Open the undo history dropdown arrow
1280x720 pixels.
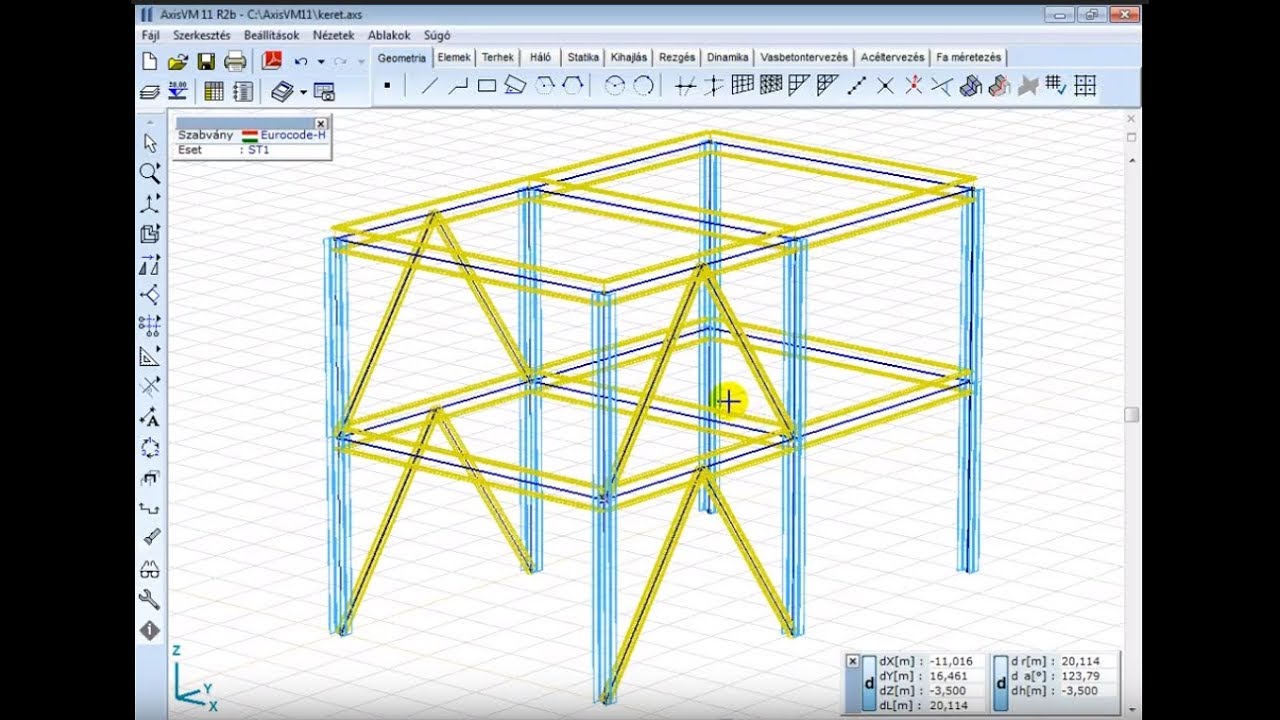(x=321, y=62)
